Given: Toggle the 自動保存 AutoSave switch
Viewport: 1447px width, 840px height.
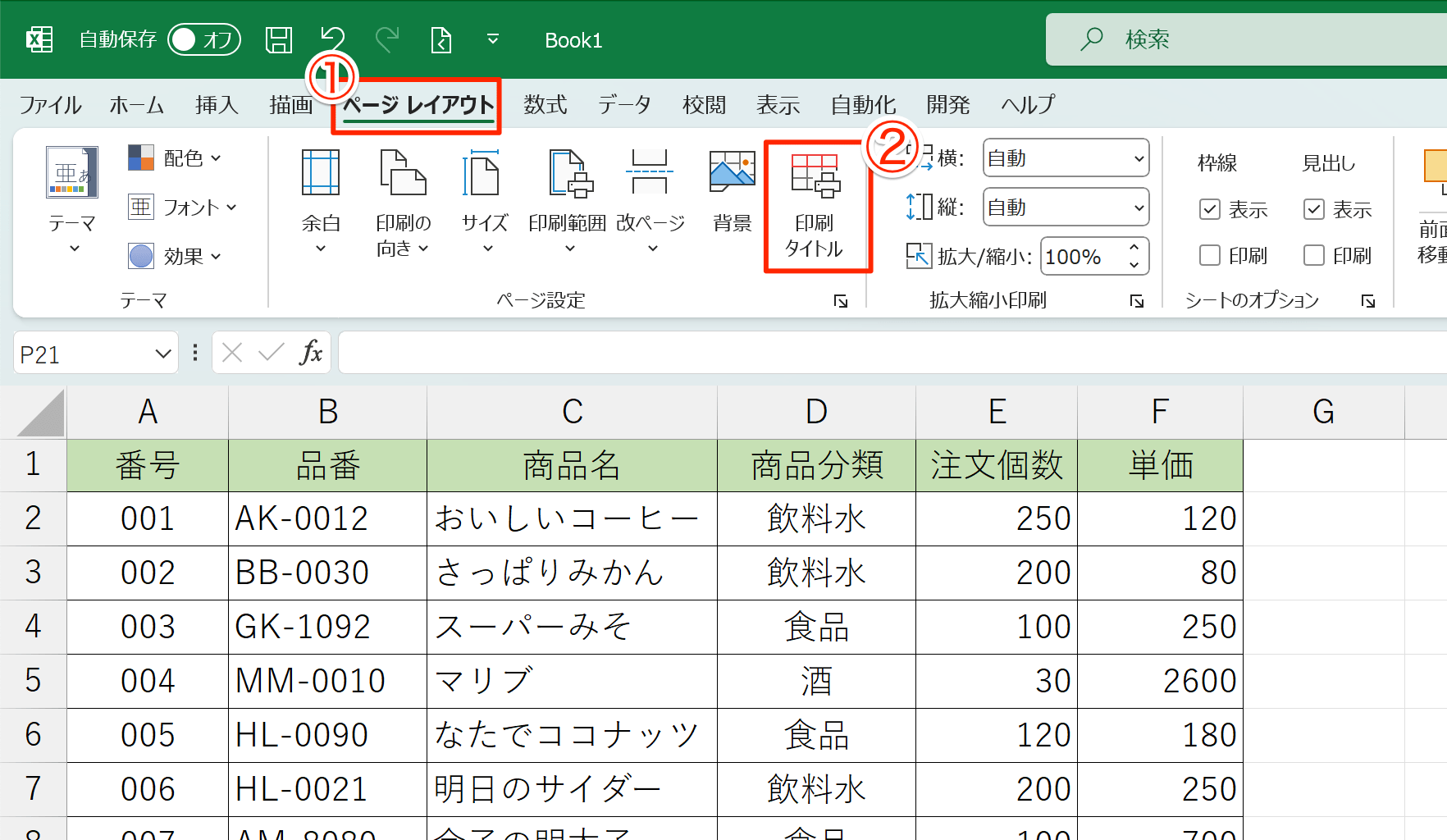Looking at the screenshot, I should [204, 39].
